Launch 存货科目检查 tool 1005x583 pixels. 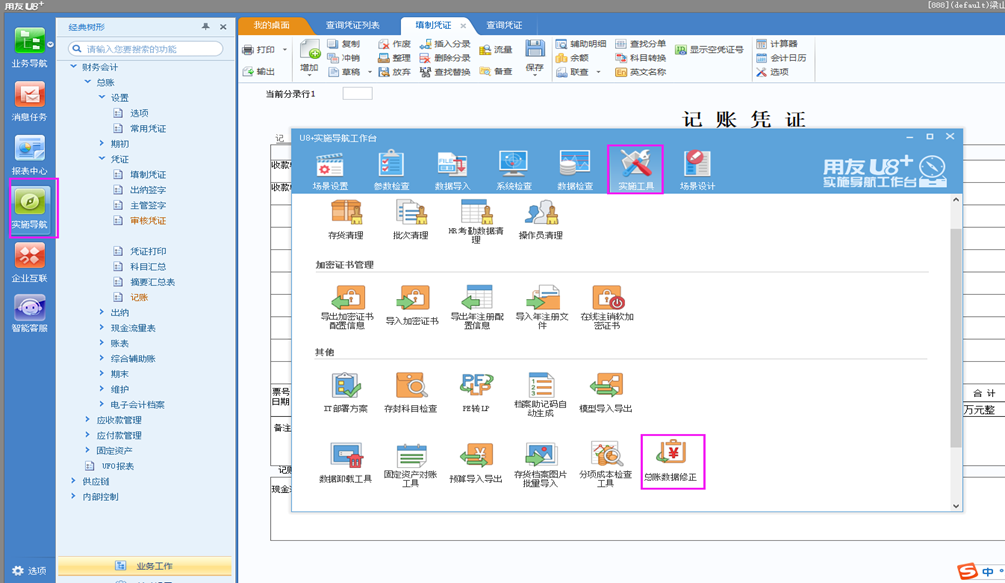[x=411, y=393]
